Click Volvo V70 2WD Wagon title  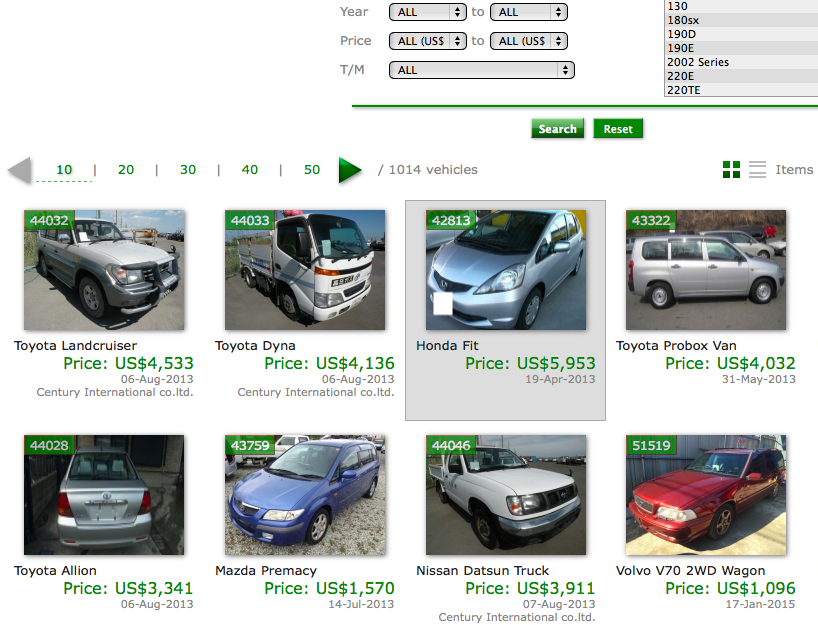click(x=691, y=571)
